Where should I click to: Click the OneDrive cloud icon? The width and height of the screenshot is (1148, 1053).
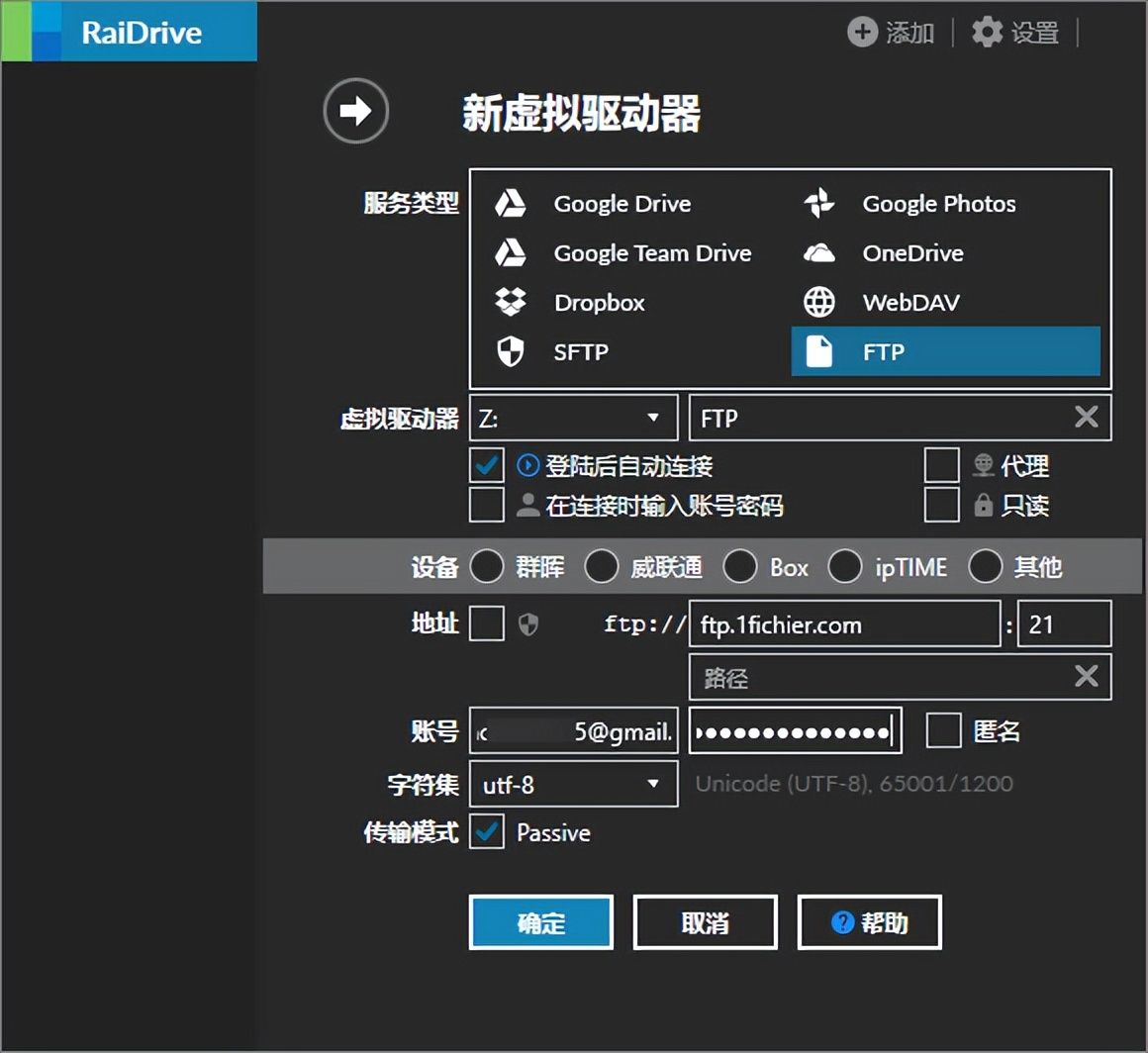(x=819, y=253)
